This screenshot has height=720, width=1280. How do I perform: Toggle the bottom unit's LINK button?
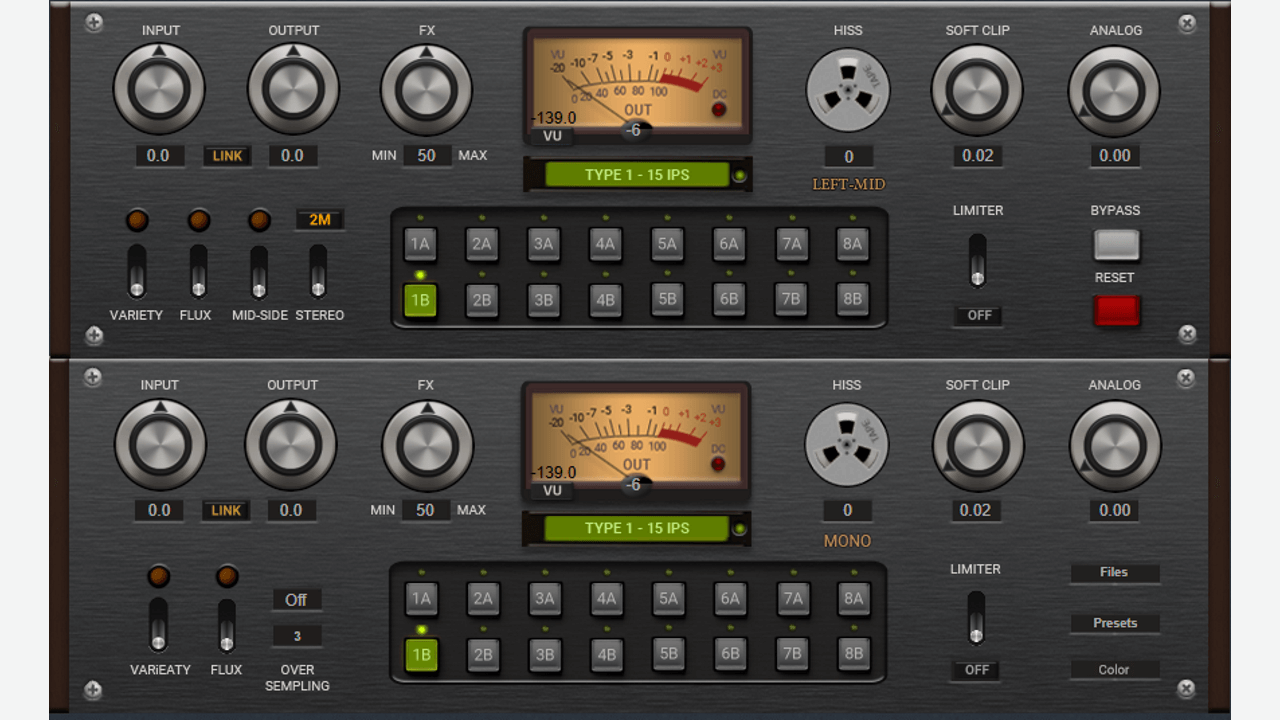pyautogui.click(x=226, y=511)
